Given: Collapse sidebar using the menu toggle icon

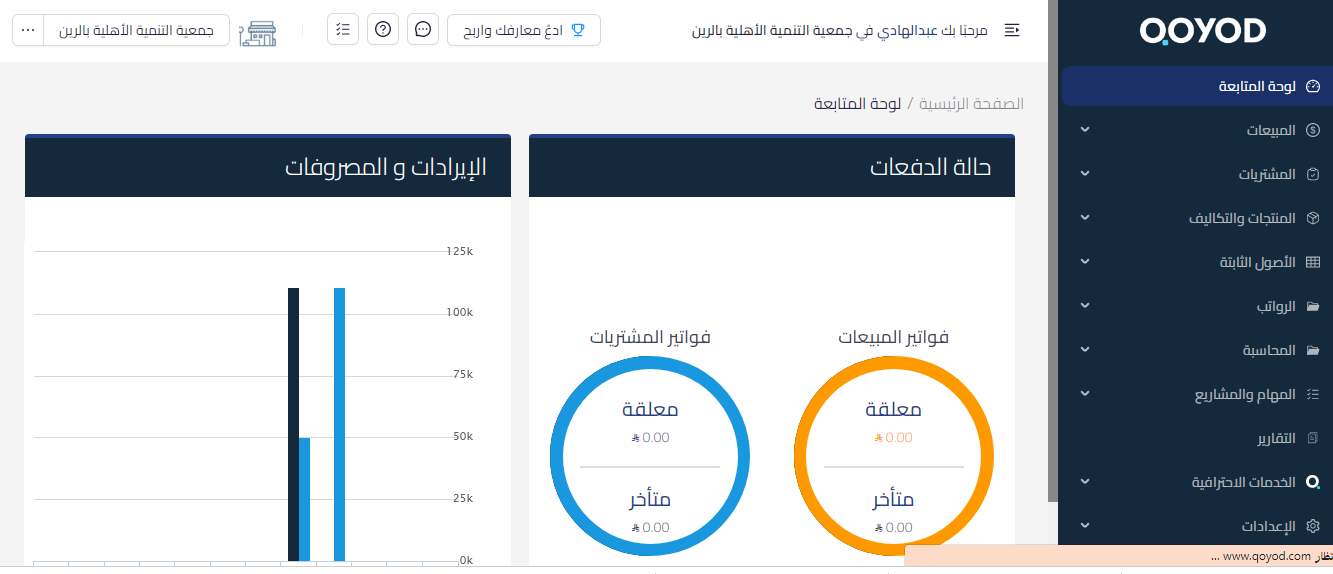Looking at the screenshot, I should pyautogui.click(x=1012, y=30).
